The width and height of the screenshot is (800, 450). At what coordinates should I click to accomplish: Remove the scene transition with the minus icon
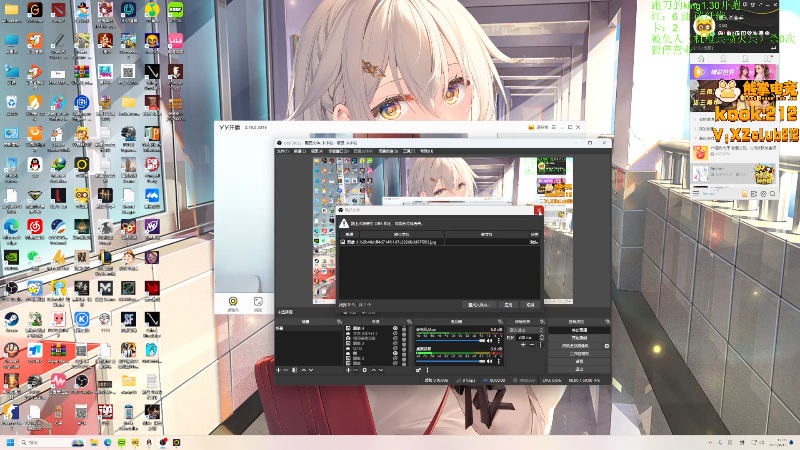pyautogui.click(x=532, y=344)
